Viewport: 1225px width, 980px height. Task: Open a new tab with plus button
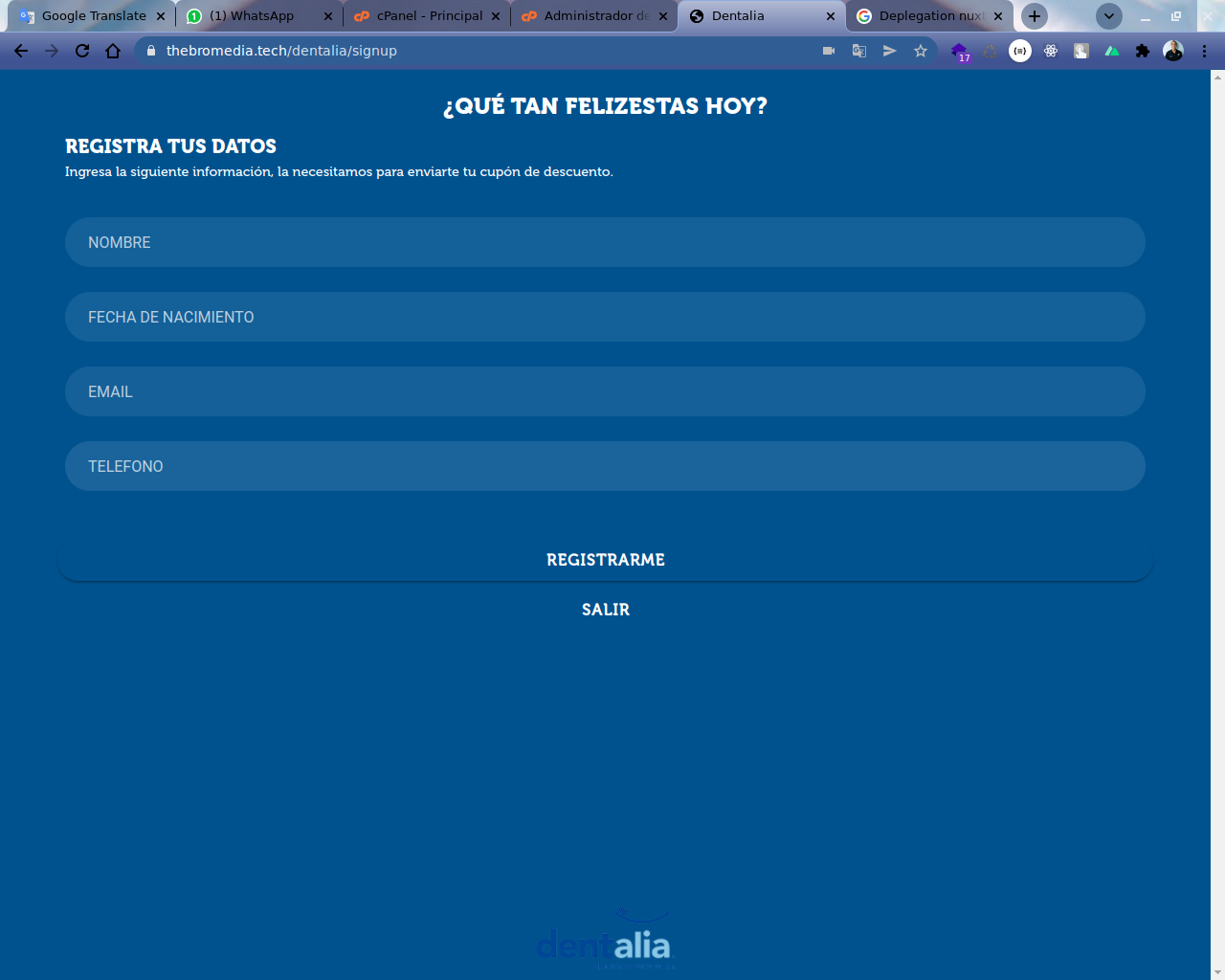point(1035,16)
